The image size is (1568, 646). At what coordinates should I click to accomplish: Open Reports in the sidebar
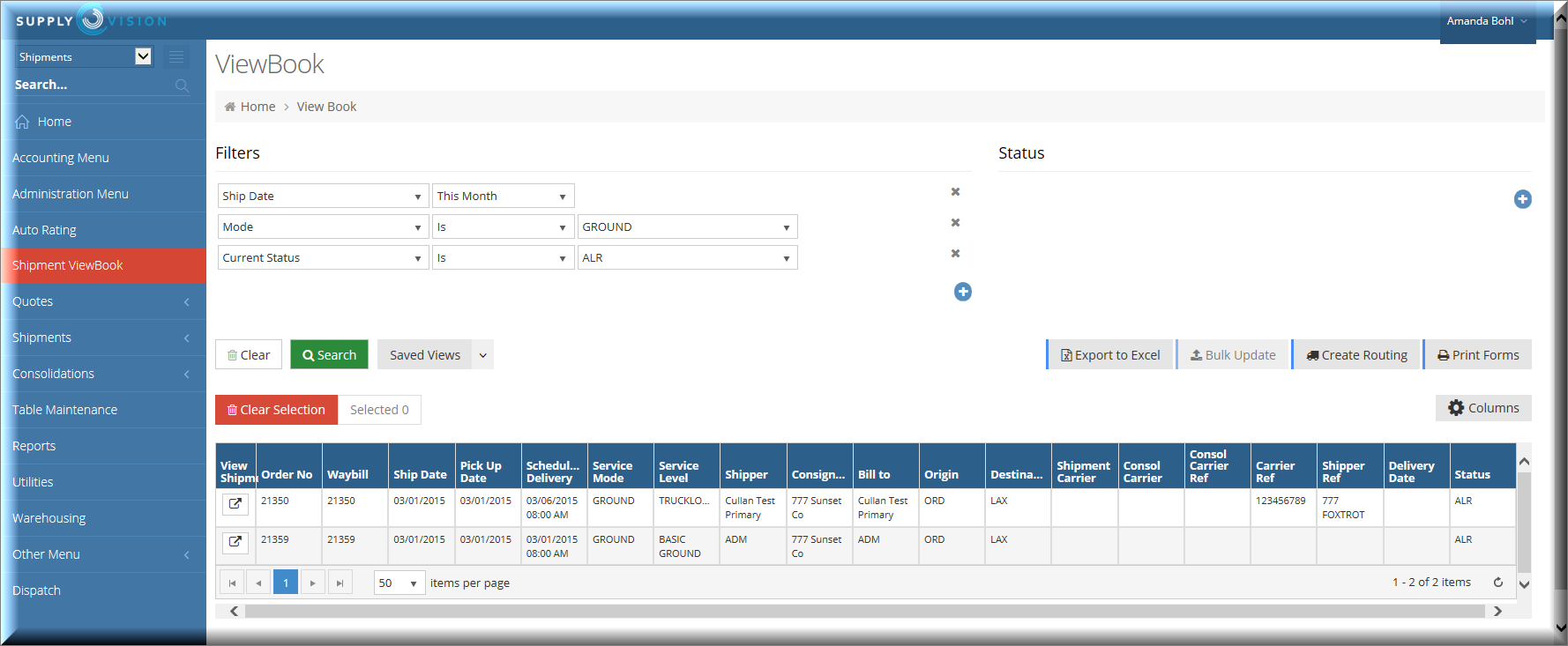click(x=103, y=446)
